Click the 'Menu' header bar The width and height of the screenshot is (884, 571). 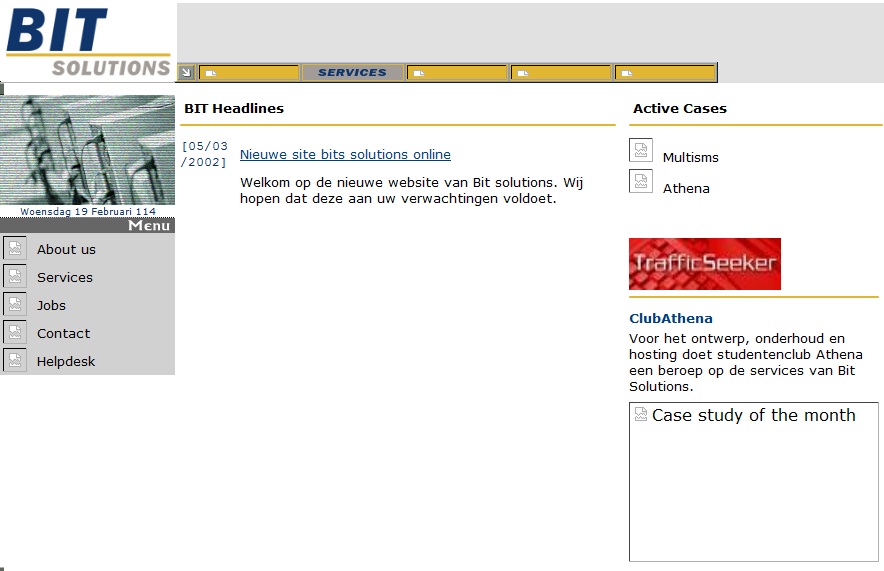87,225
